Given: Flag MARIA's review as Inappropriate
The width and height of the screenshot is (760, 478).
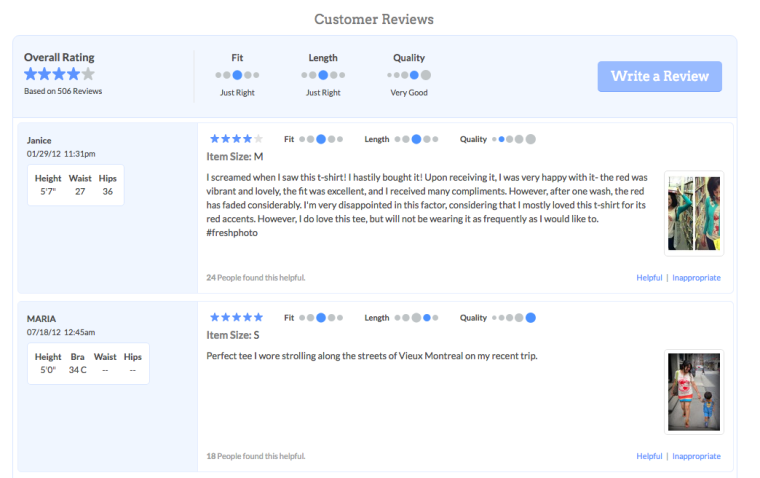Looking at the screenshot, I should tap(696, 456).
